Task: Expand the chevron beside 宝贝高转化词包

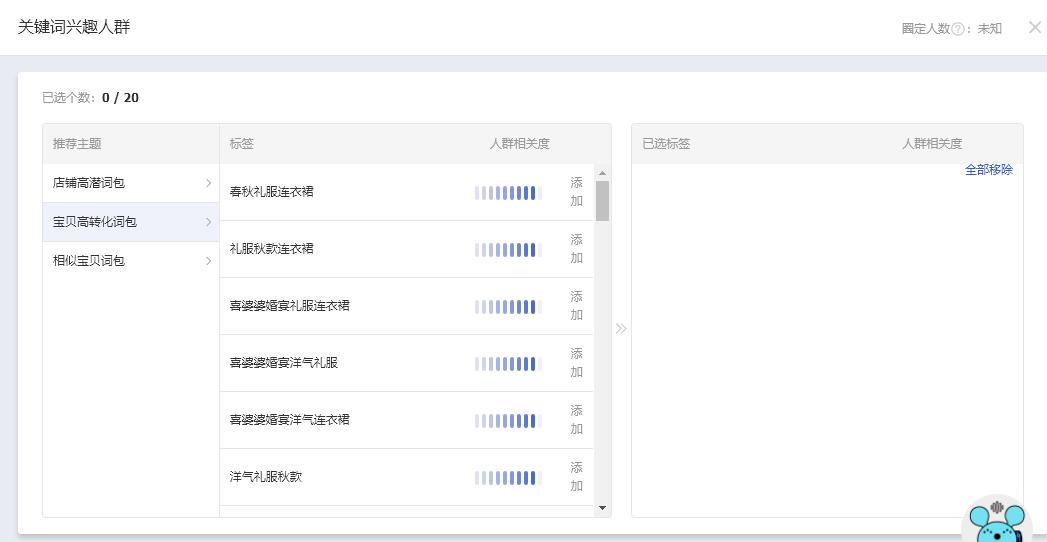Action: 208,222
